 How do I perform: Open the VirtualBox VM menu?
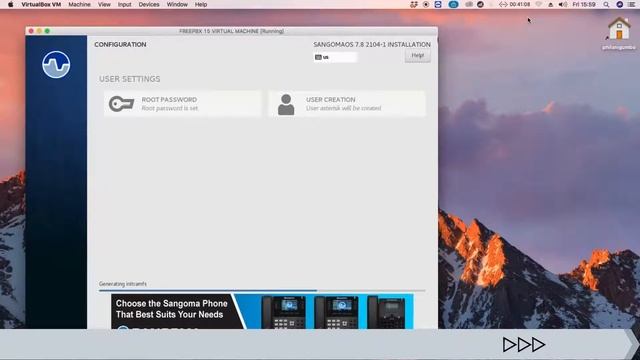tap(41, 4)
